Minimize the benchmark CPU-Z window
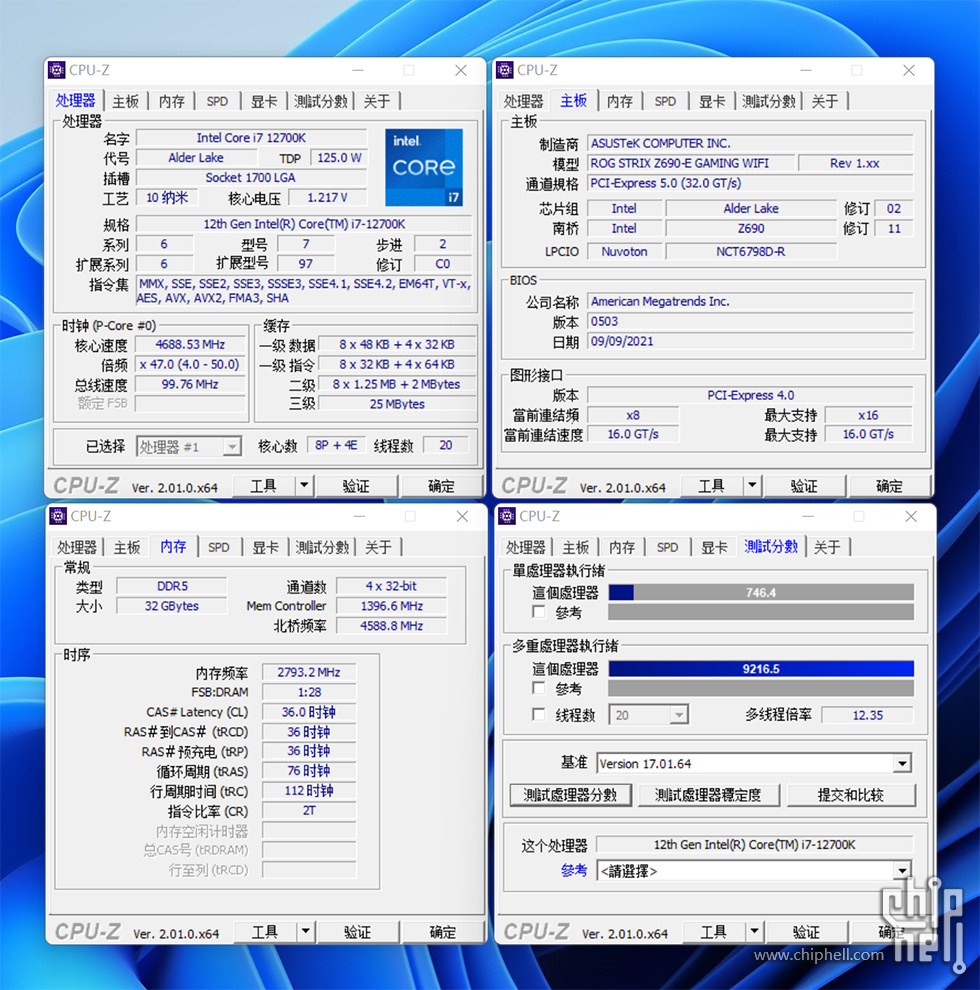Image resolution: width=980 pixels, height=990 pixels. tap(808, 516)
